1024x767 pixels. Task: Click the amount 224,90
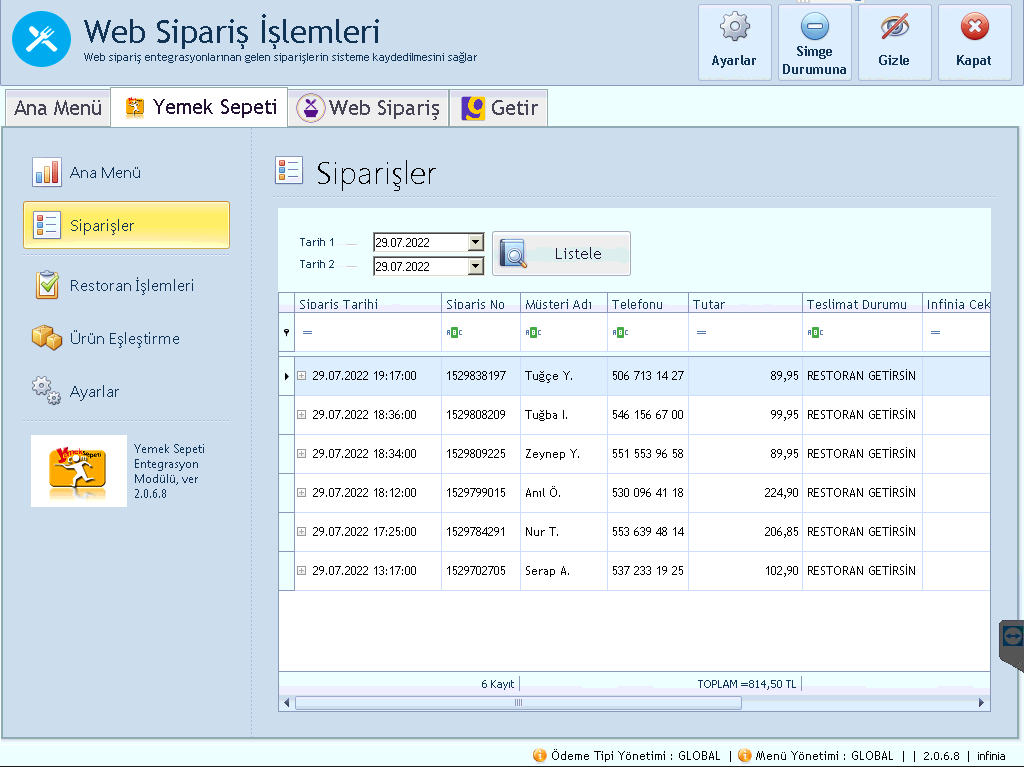(x=781, y=493)
